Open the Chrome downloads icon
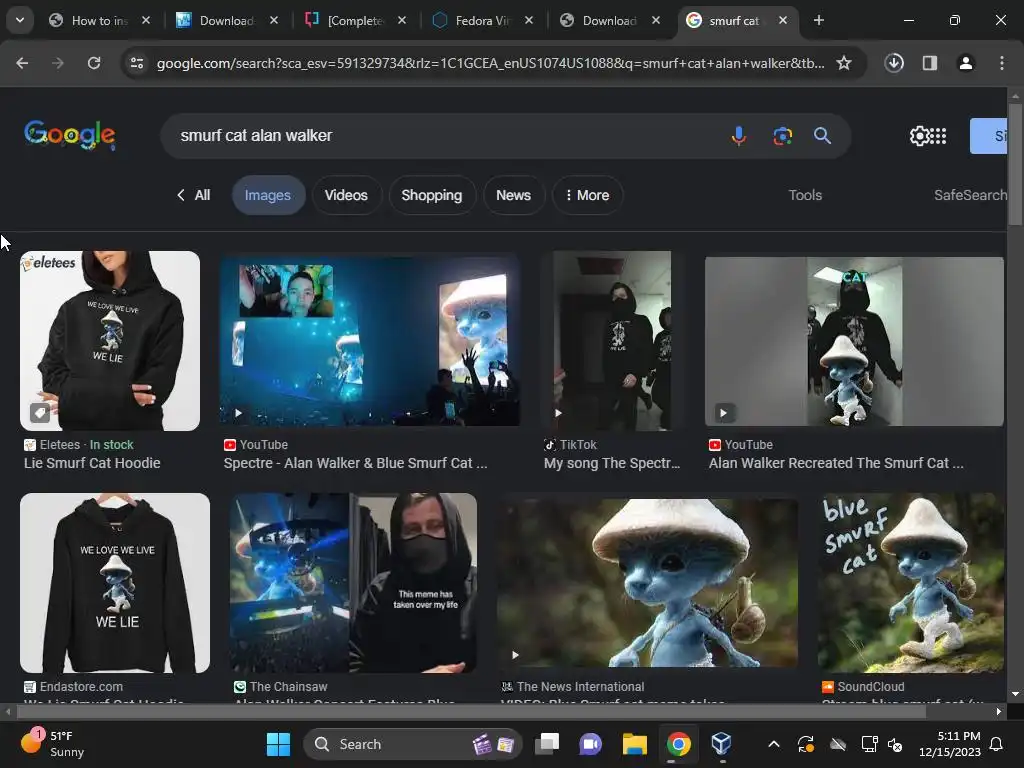Viewport: 1024px width, 768px height. (894, 63)
